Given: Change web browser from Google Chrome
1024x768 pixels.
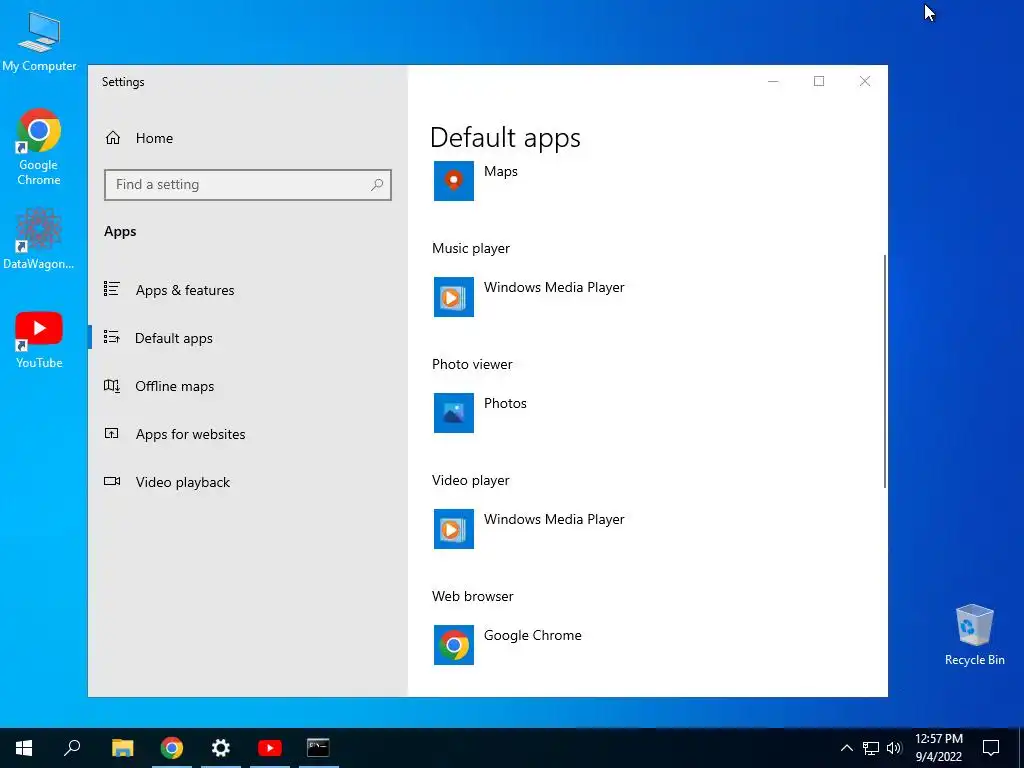Looking at the screenshot, I should pyautogui.click(x=532, y=635).
